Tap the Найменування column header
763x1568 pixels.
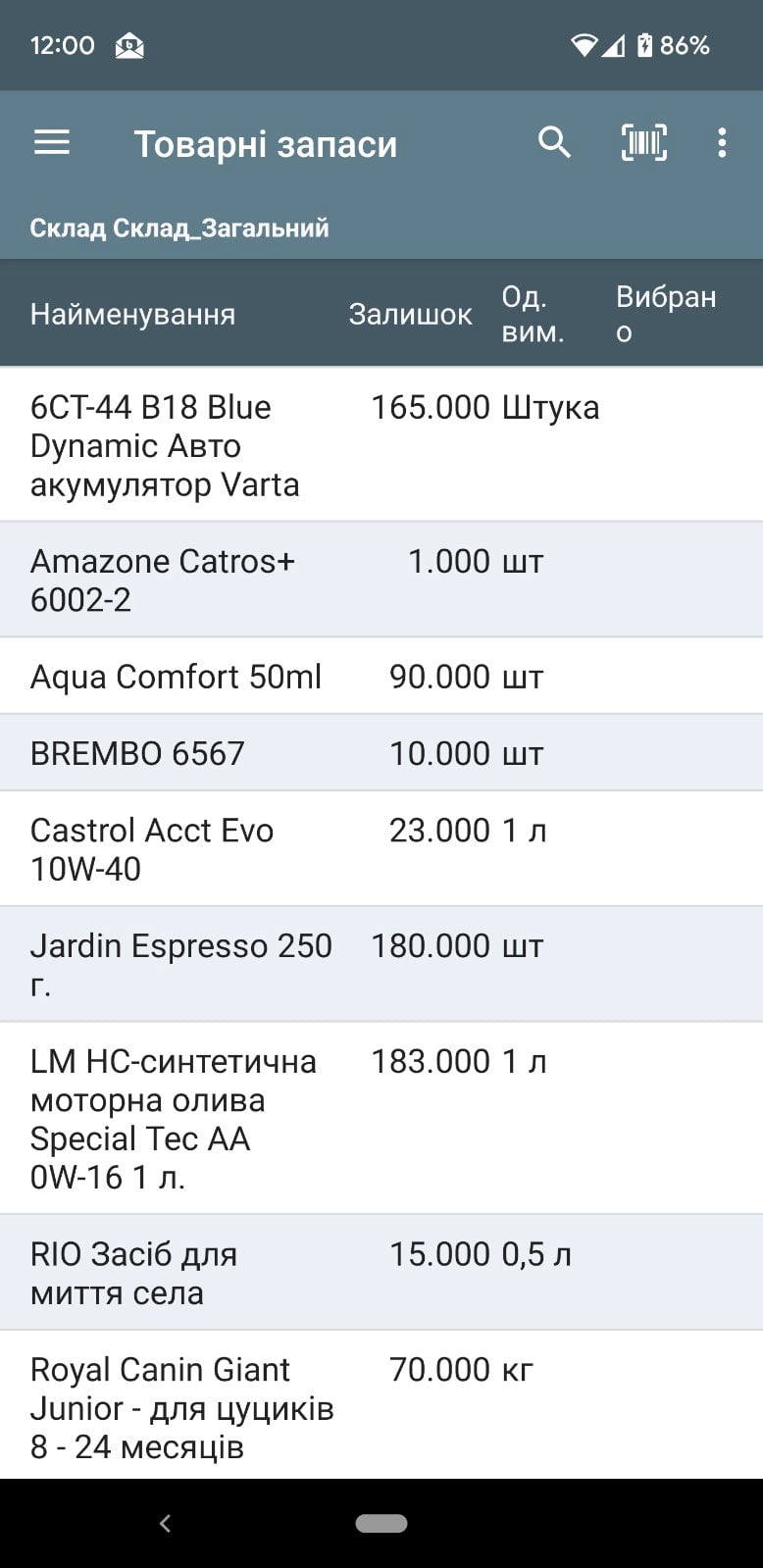tap(133, 314)
